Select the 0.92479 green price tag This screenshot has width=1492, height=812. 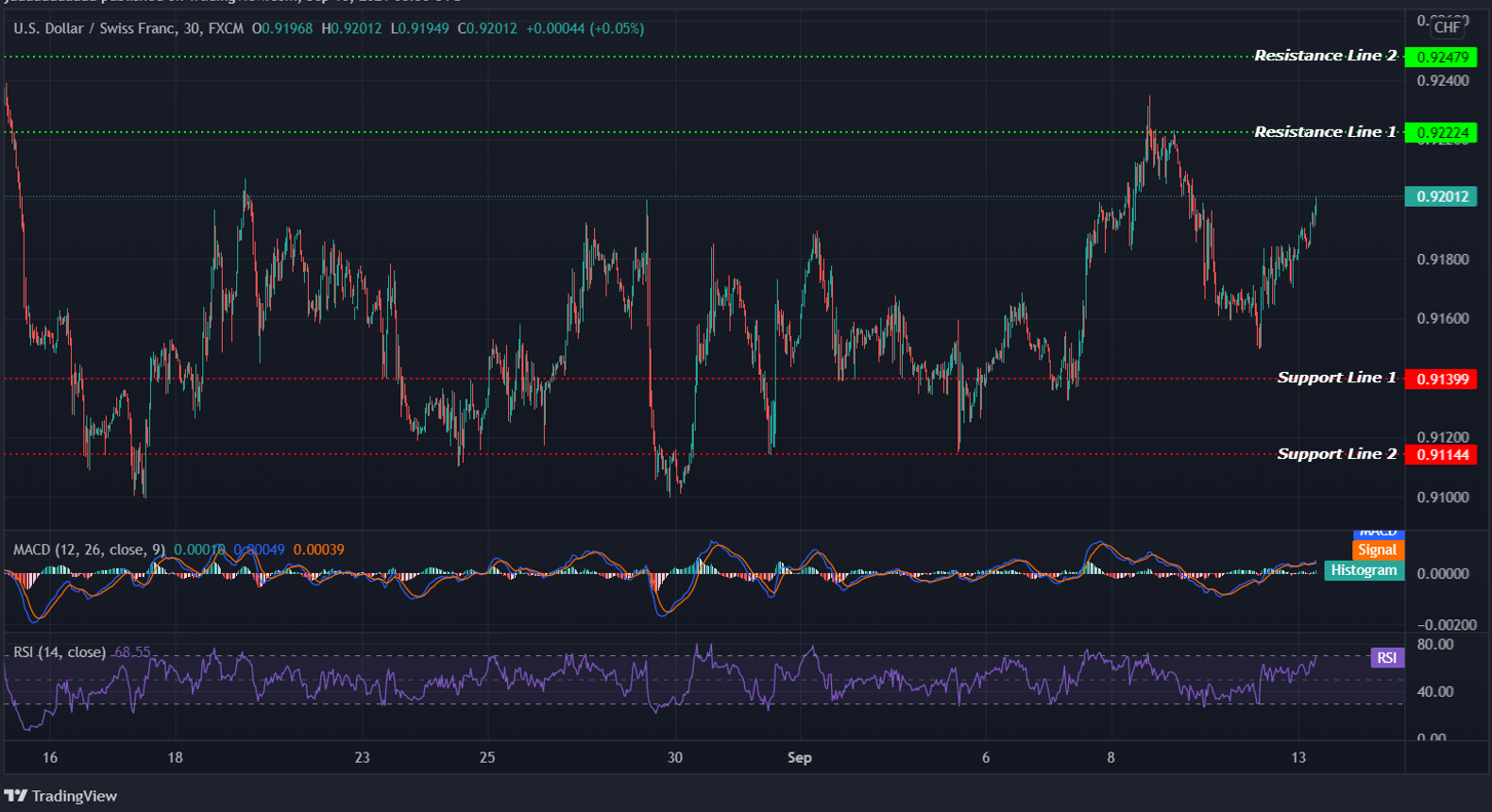coord(1441,57)
